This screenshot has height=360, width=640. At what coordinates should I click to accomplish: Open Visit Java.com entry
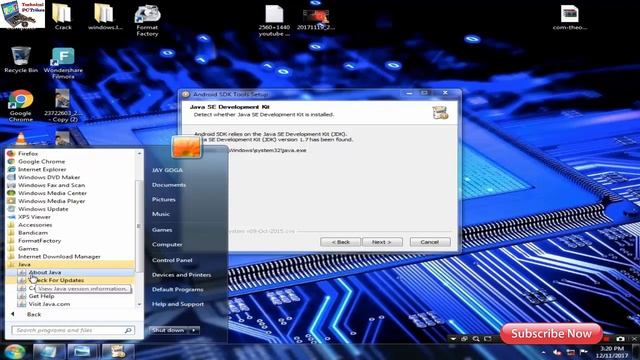point(49,304)
